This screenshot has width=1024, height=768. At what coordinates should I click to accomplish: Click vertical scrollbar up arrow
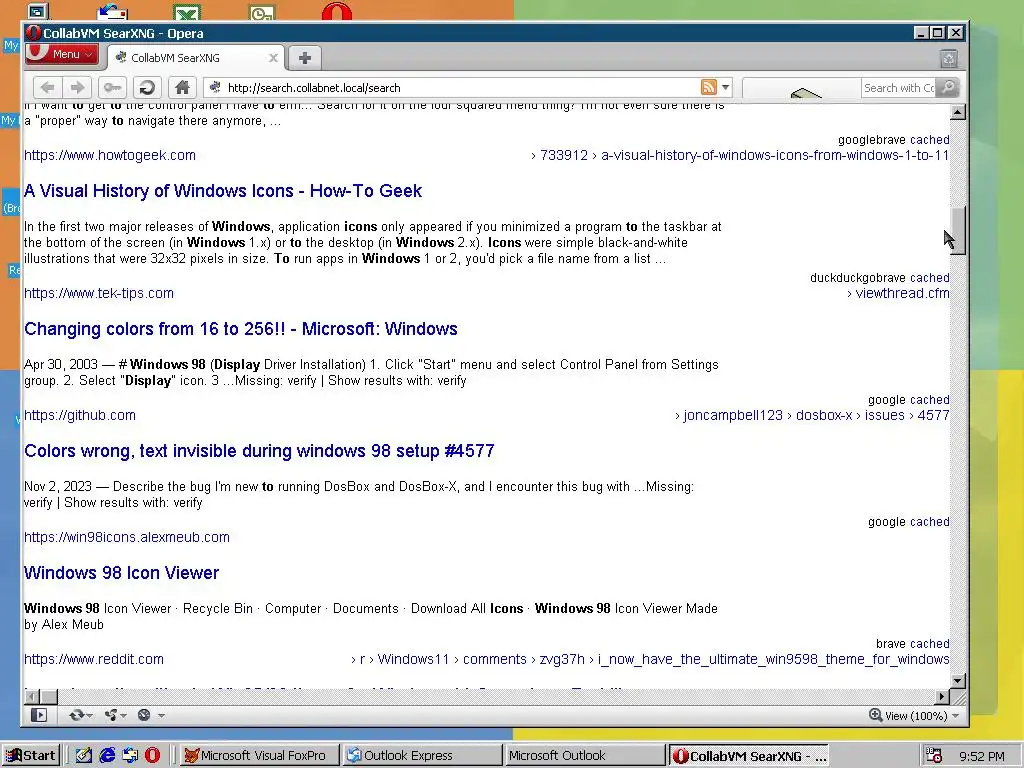[957, 112]
